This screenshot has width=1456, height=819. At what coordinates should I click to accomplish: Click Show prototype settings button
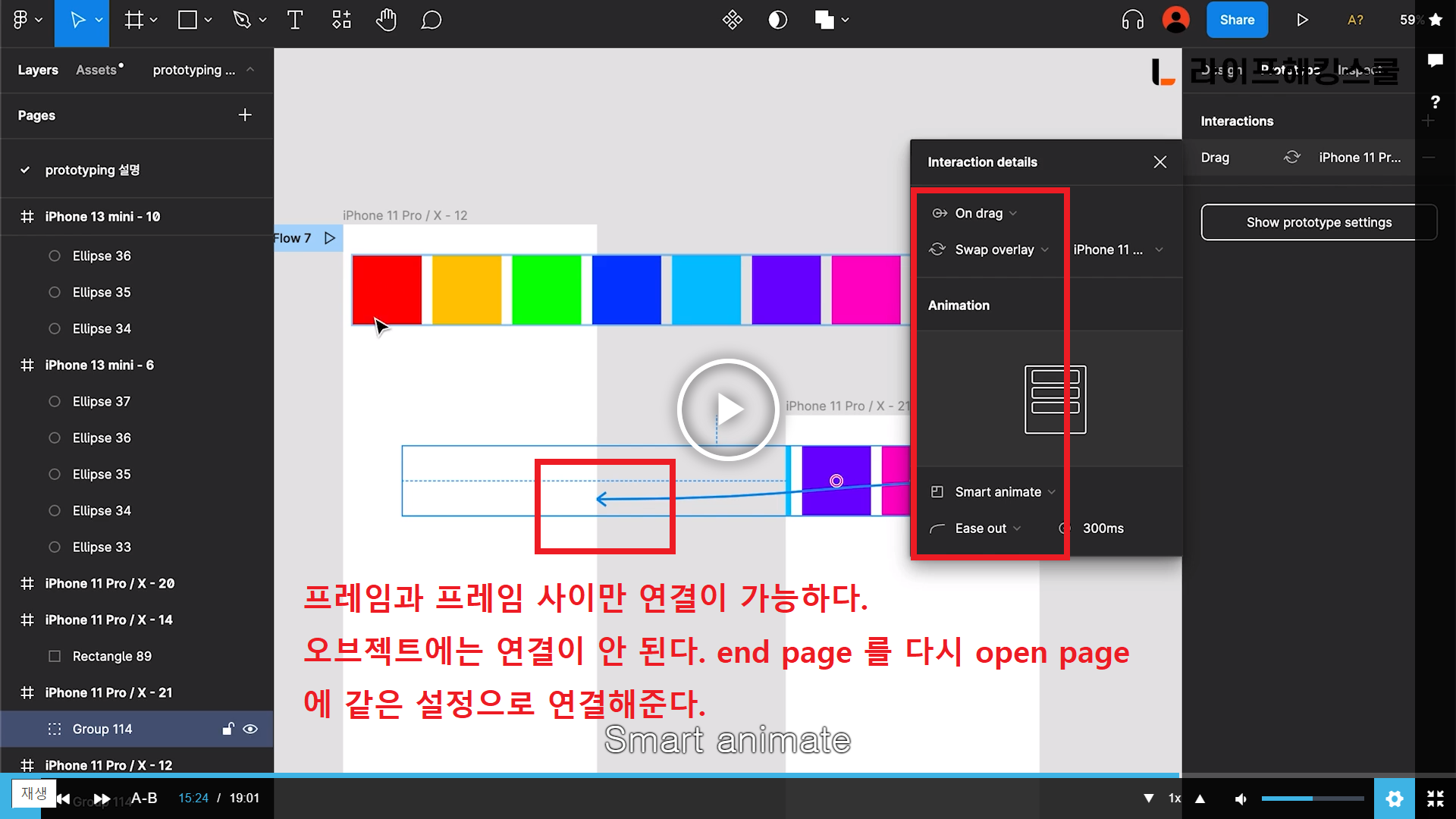pos(1318,222)
